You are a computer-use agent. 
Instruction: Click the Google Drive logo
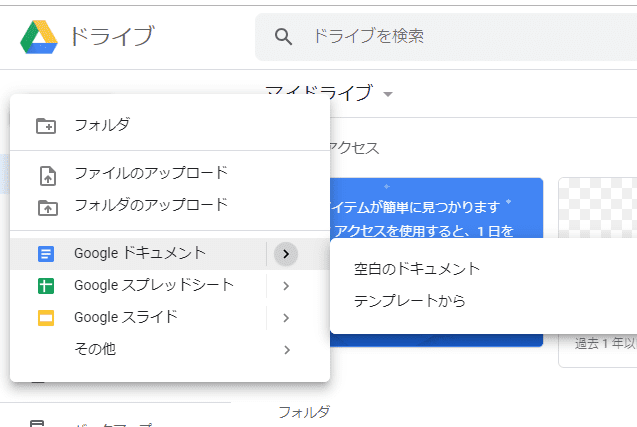(39, 37)
